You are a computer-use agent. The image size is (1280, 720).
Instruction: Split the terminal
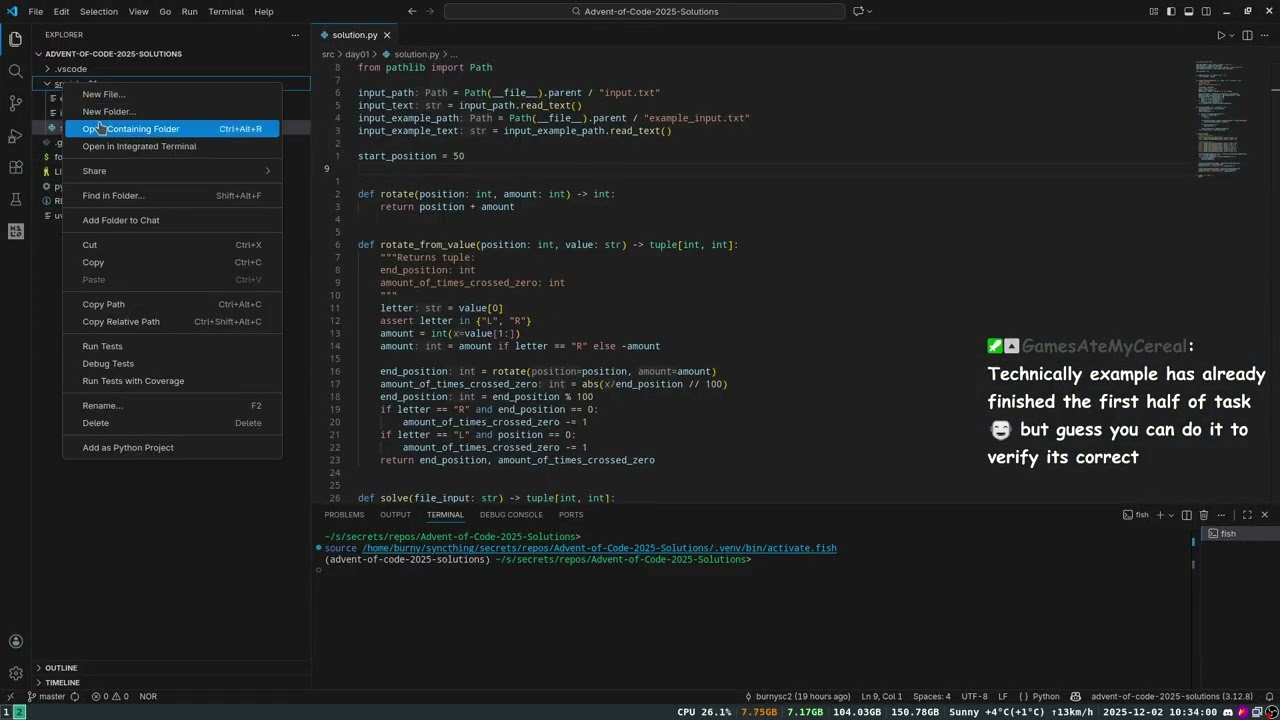(1186, 515)
